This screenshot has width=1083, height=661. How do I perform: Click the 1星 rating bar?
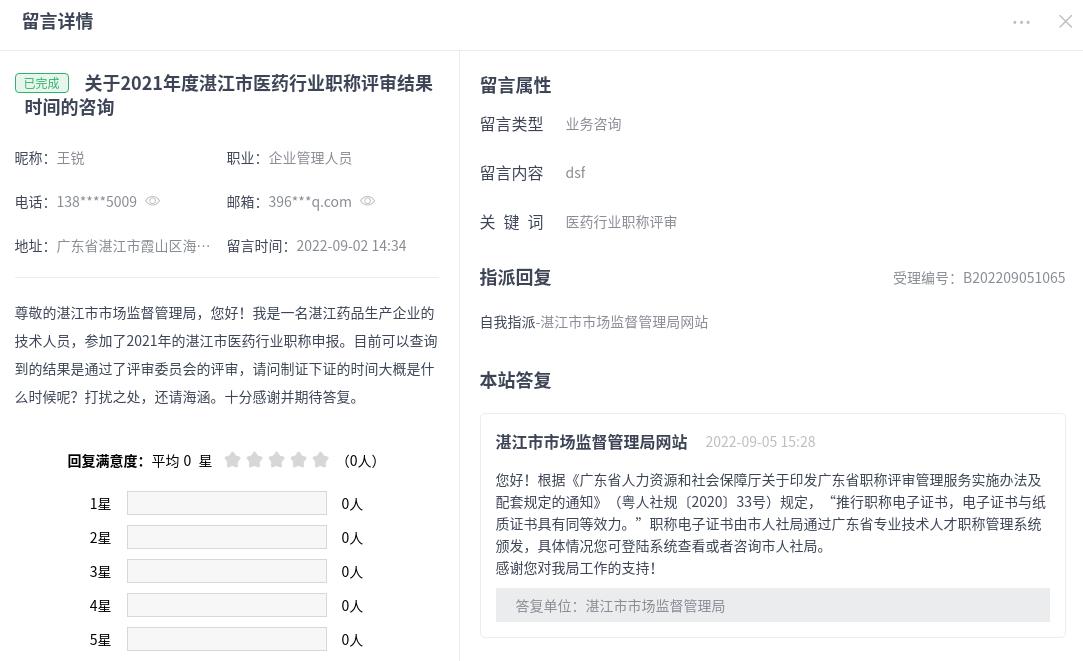point(227,504)
